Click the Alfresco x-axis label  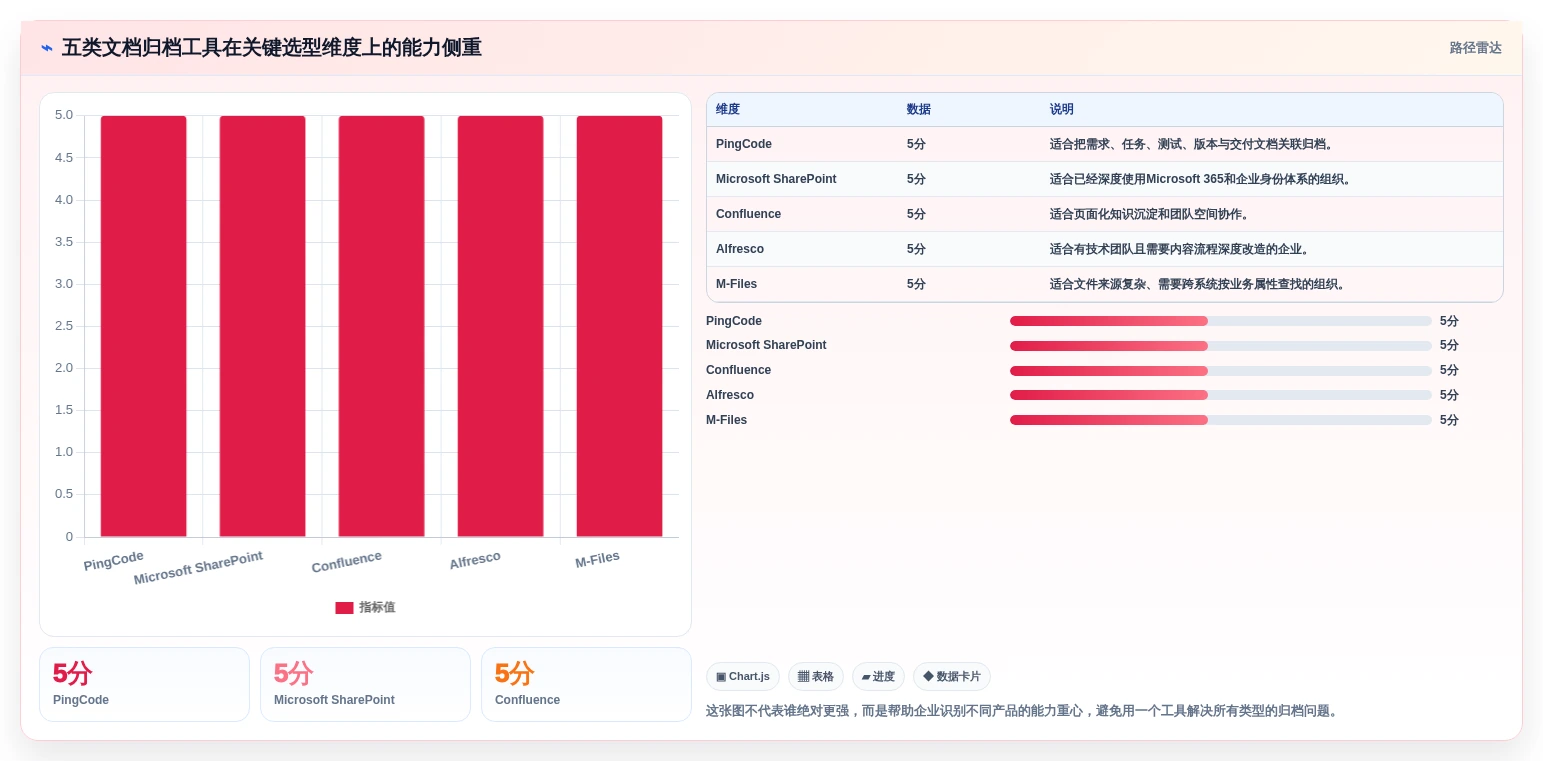(475, 561)
